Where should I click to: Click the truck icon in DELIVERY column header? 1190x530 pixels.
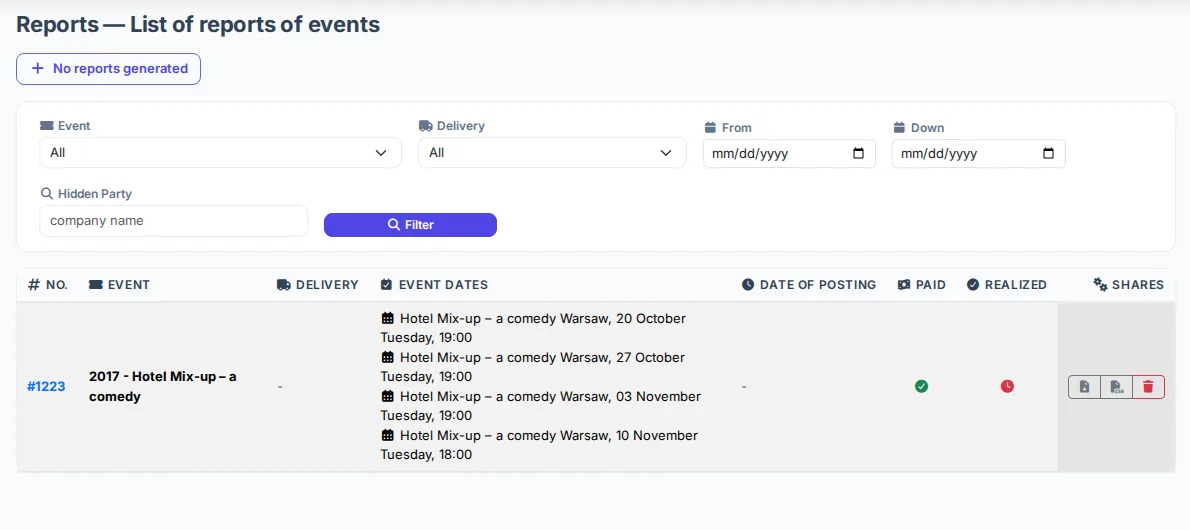click(284, 285)
